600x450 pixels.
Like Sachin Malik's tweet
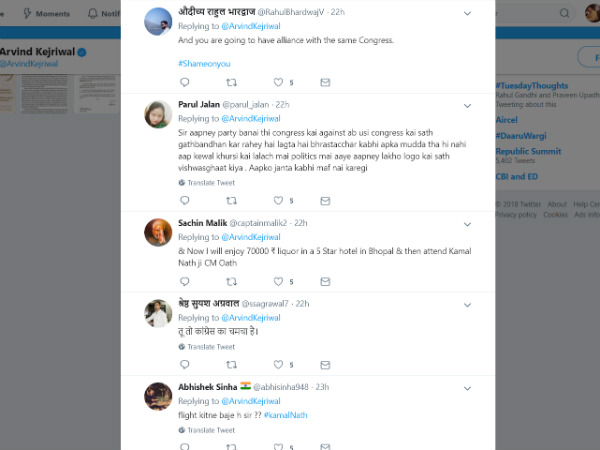[x=281, y=282]
